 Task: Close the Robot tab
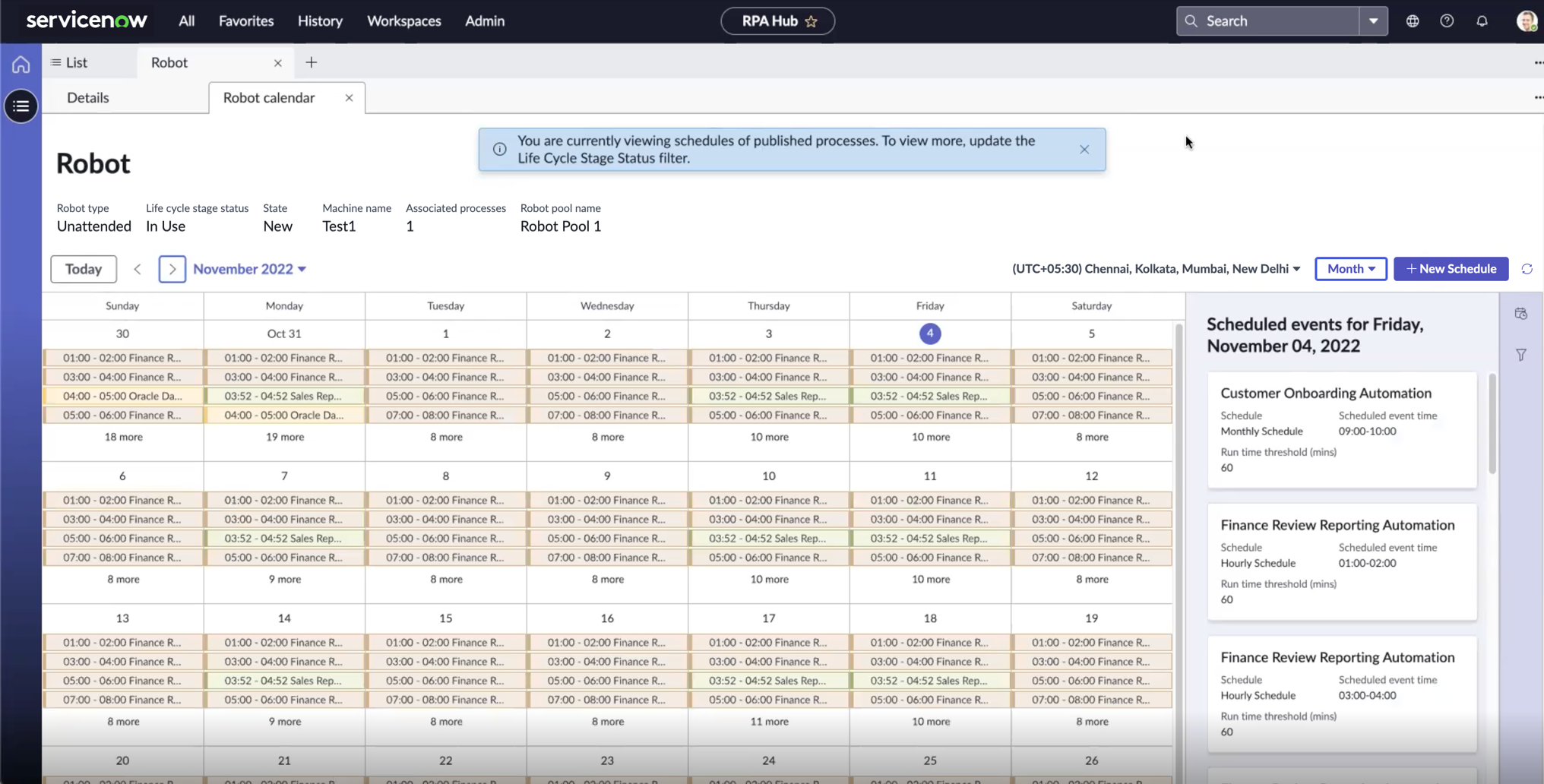pos(277,63)
